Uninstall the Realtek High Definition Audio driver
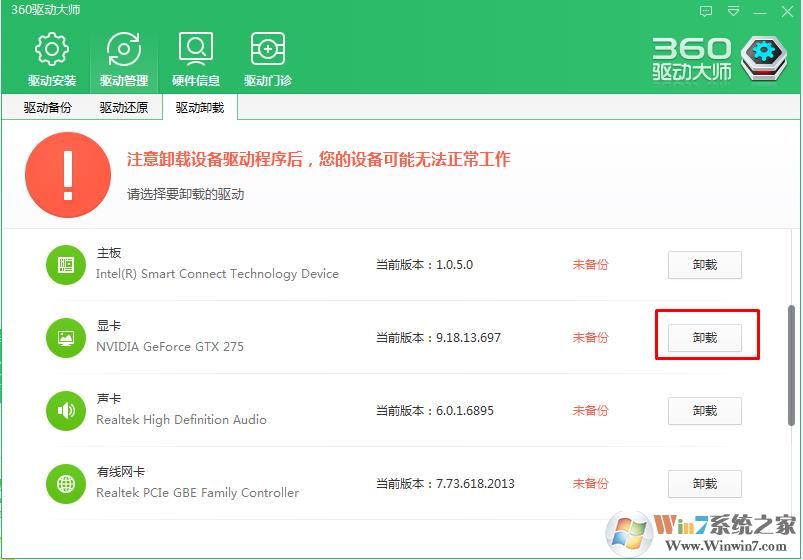Image resolution: width=803 pixels, height=560 pixels. point(705,411)
